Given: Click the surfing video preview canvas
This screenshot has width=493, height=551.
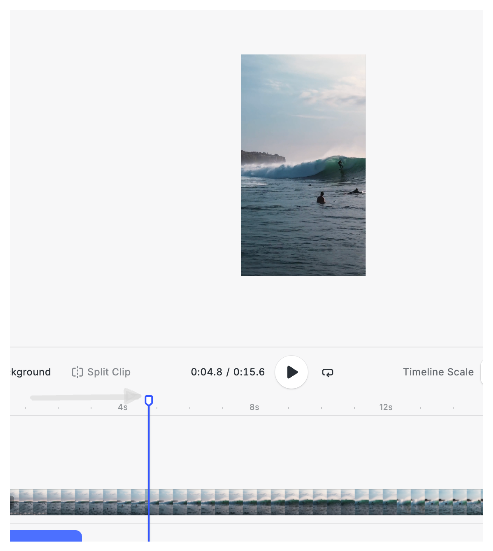Looking at the screenshot, I should [303, 165].
